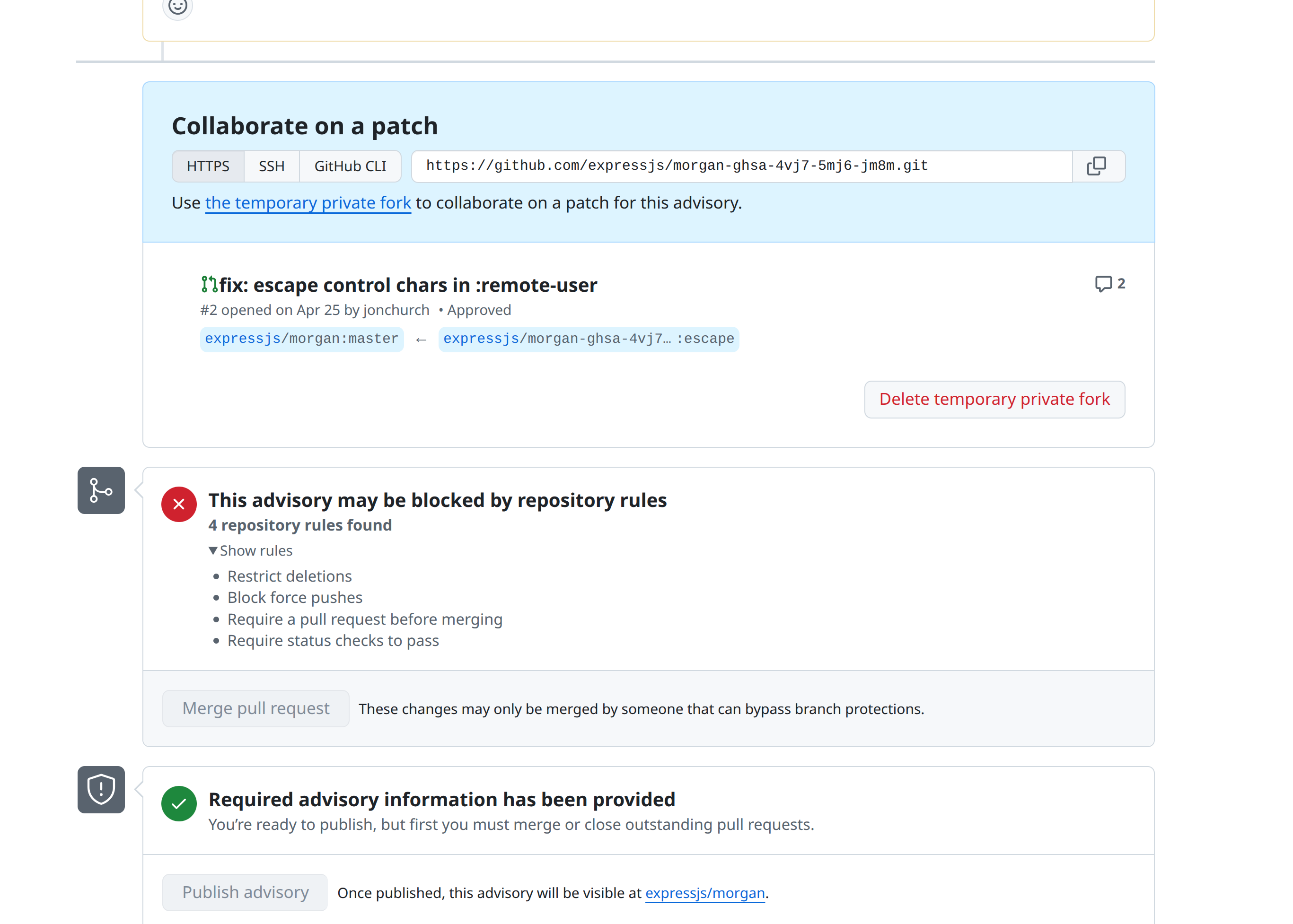Open the expressjs/morgan repository link

(705, 893)
